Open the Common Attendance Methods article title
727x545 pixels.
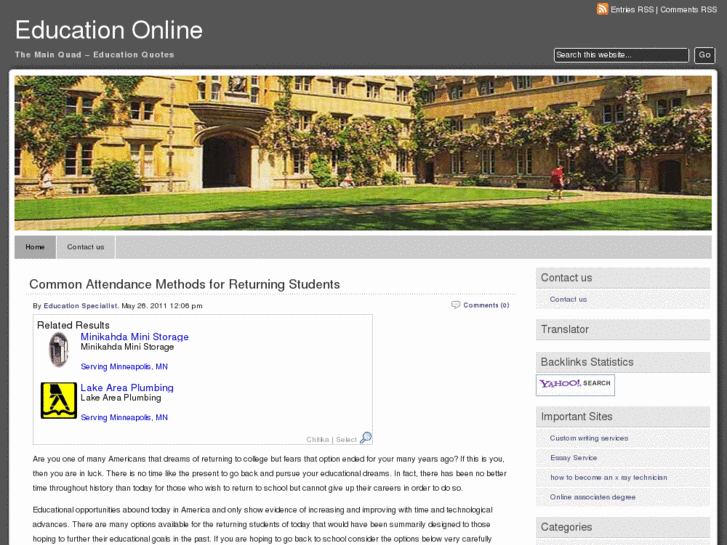coord(185,284)
